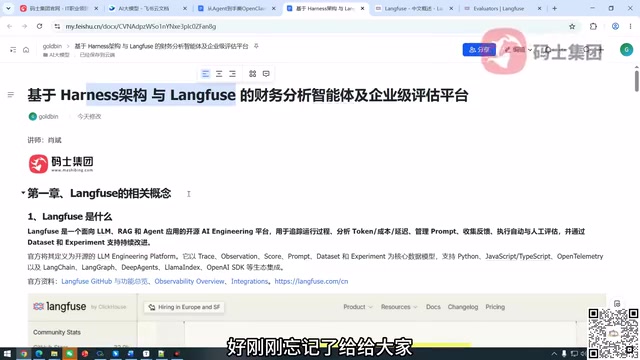Click Community Stats label
Viewport: 640px width, 360px height.
[x=57, y=332]
